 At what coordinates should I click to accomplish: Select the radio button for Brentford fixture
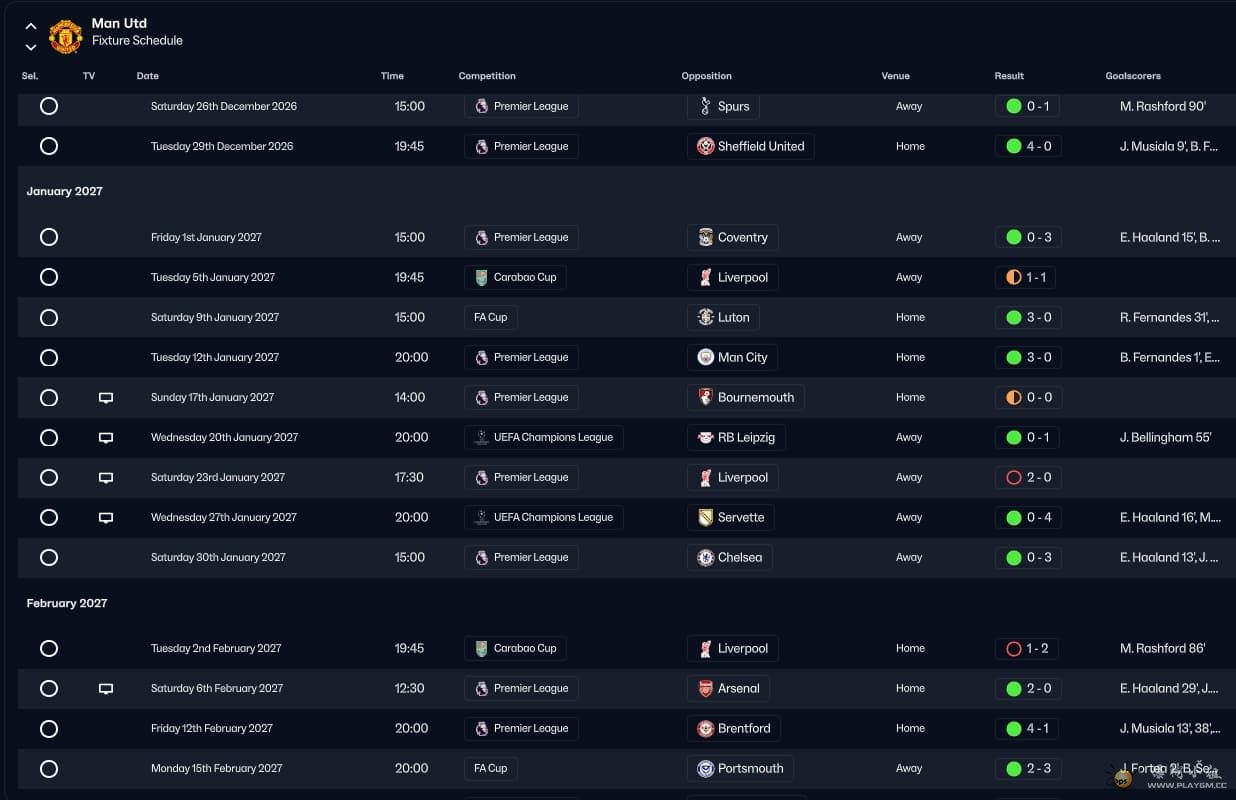coord(49,729)
